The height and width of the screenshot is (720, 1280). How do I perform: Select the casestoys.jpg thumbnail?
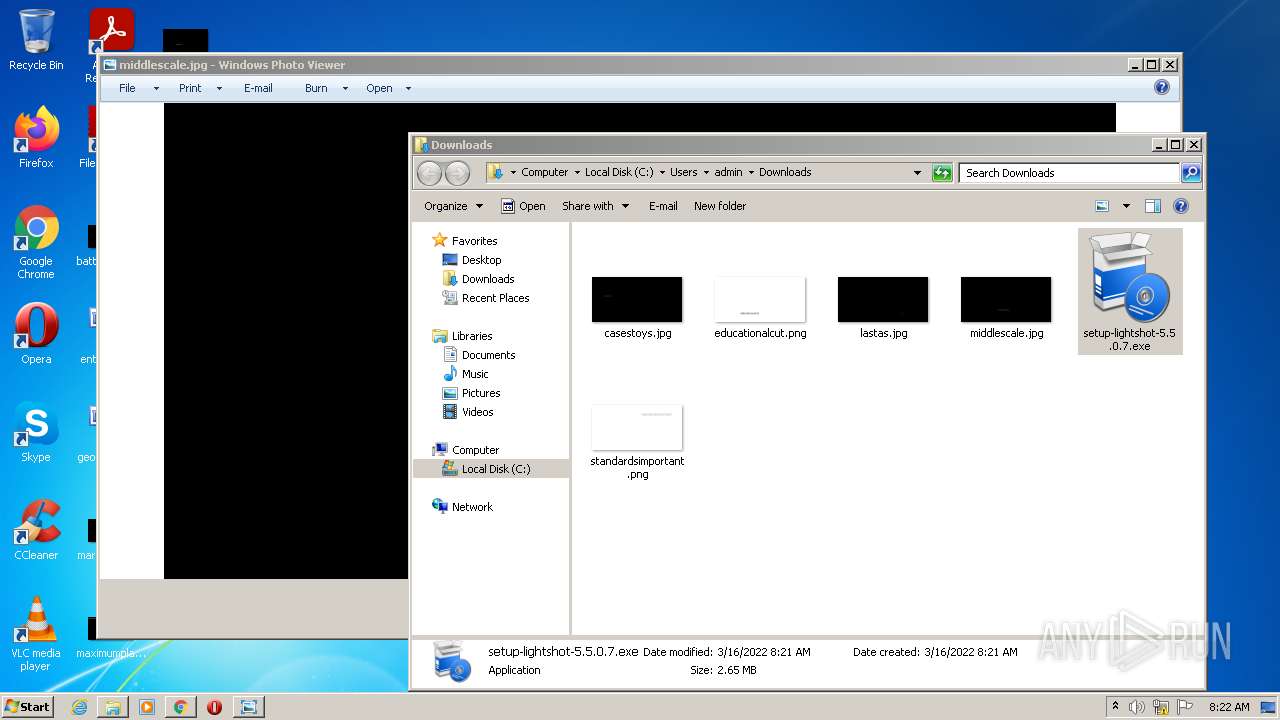coord(637,300)
